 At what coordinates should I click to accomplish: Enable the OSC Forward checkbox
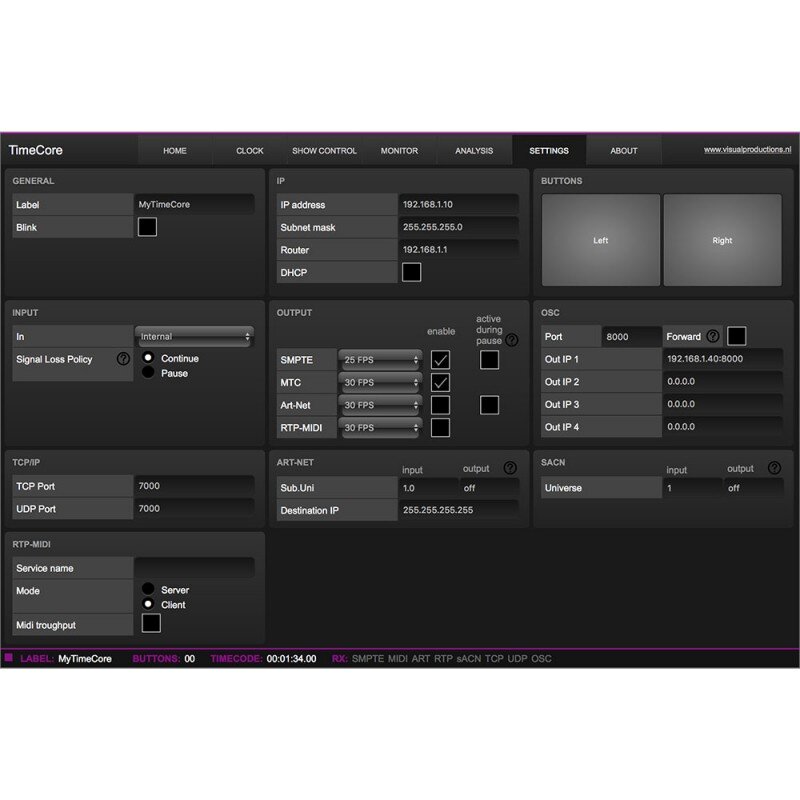(736, 336)
